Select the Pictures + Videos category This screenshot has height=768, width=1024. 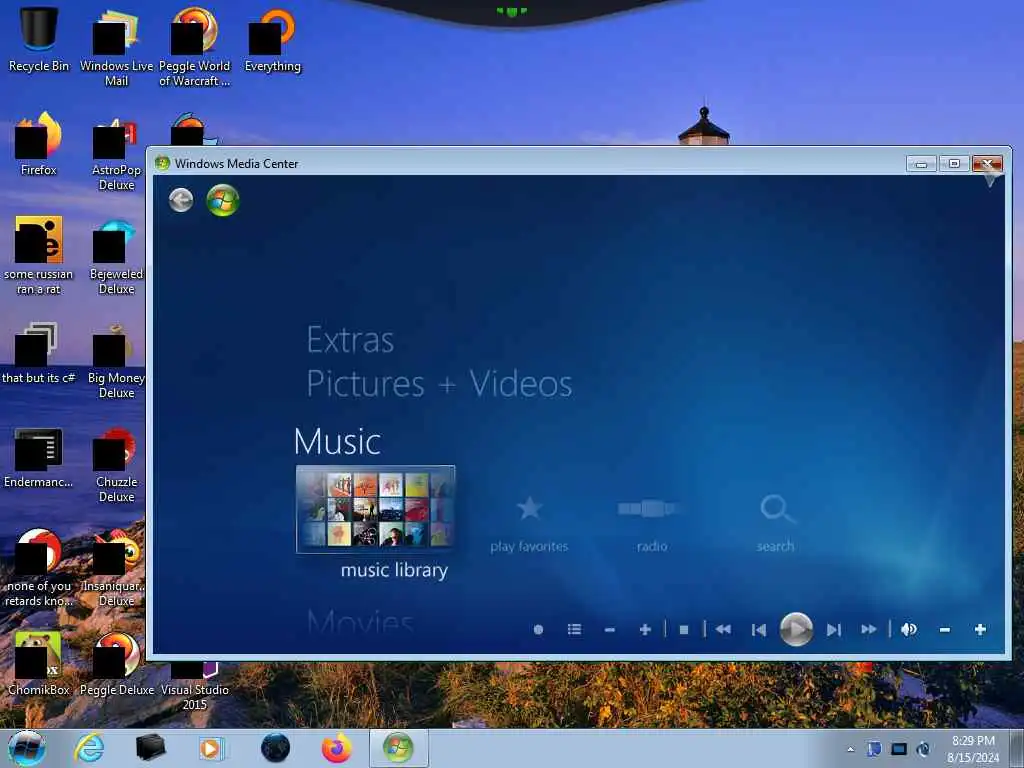pyautogui.click(x=440, y=383)
